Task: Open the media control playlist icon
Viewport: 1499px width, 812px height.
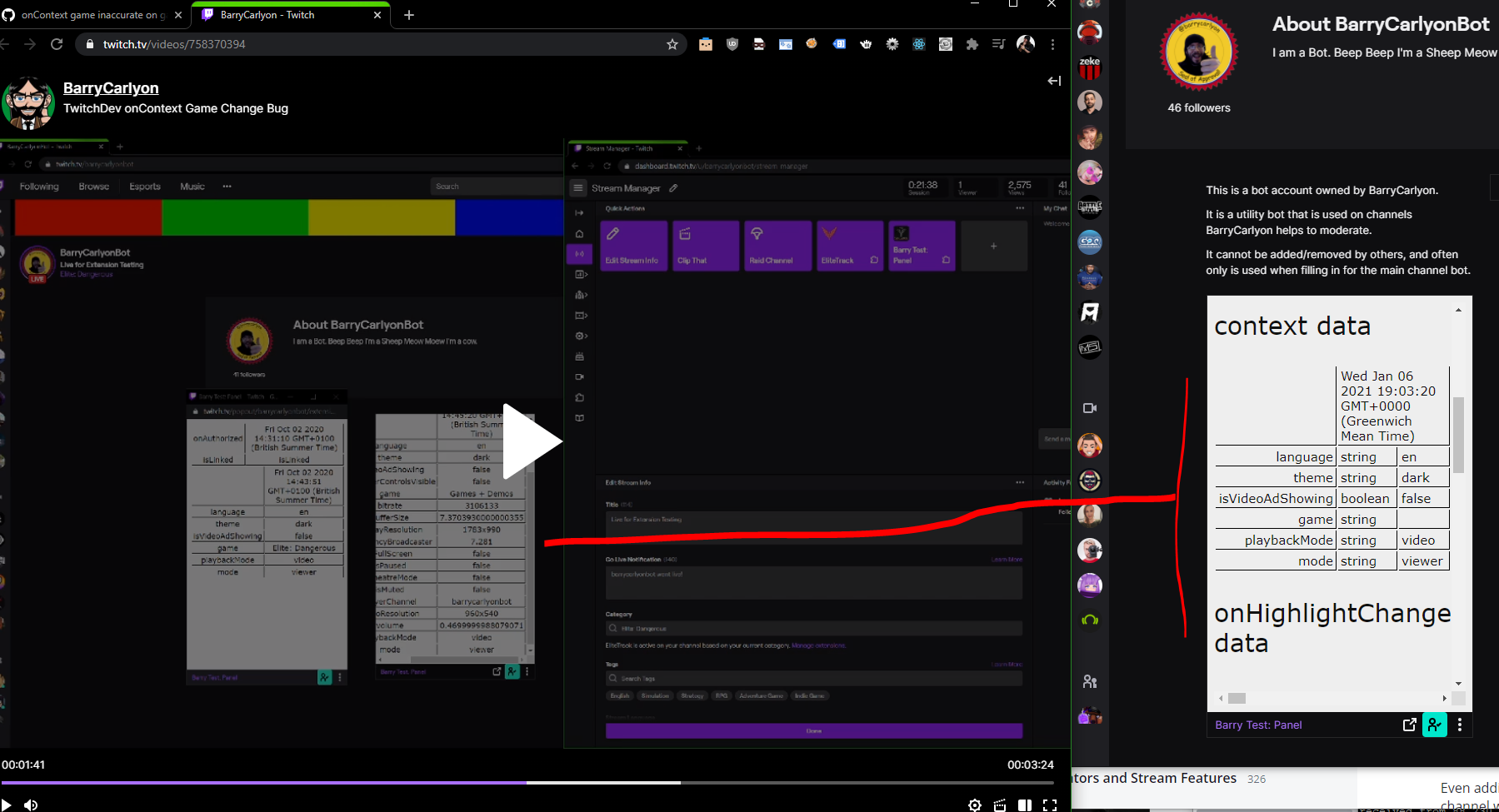Action: point(999,44)
